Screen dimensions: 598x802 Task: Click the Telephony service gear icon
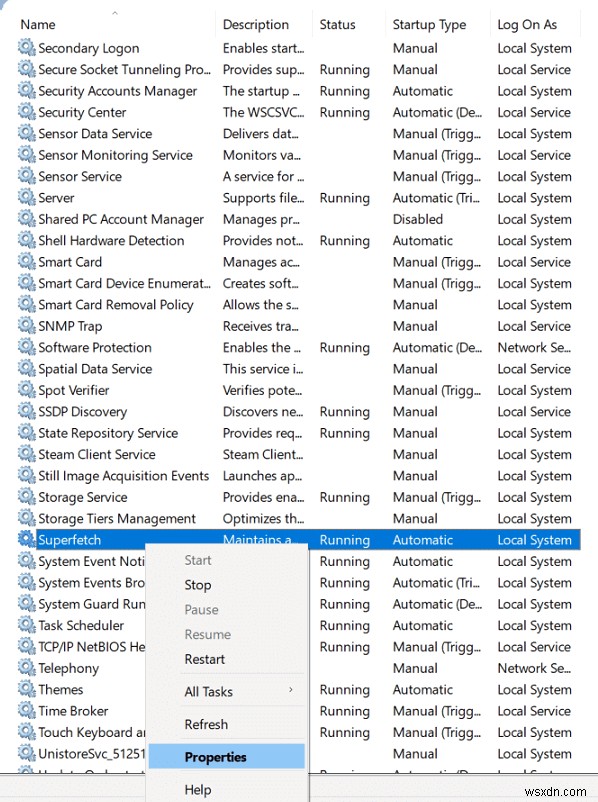click(27, 667)
